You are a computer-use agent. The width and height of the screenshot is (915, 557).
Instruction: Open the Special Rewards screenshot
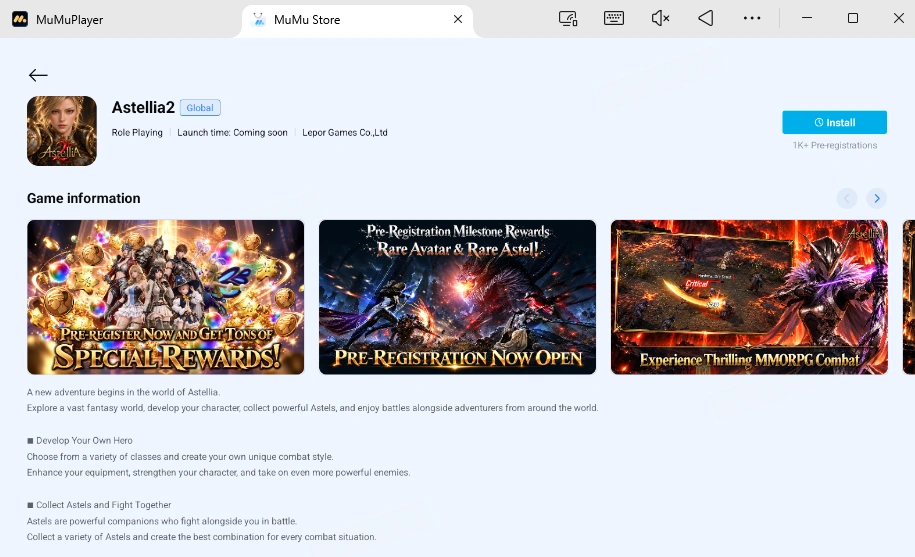(166, 297)
